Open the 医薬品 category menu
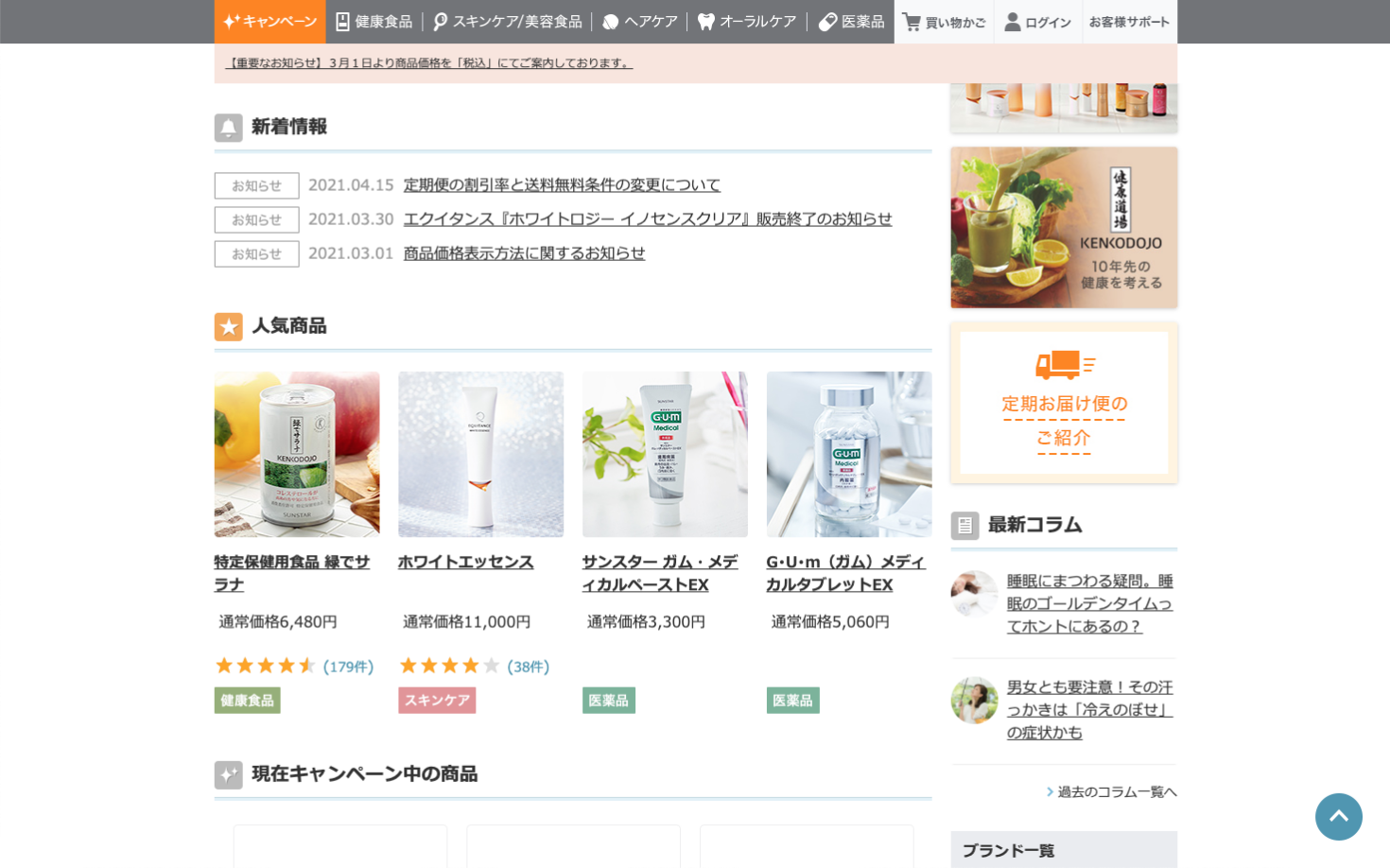Image resolution: width=1390 pixels, height=868 pixels. (851, 22)
